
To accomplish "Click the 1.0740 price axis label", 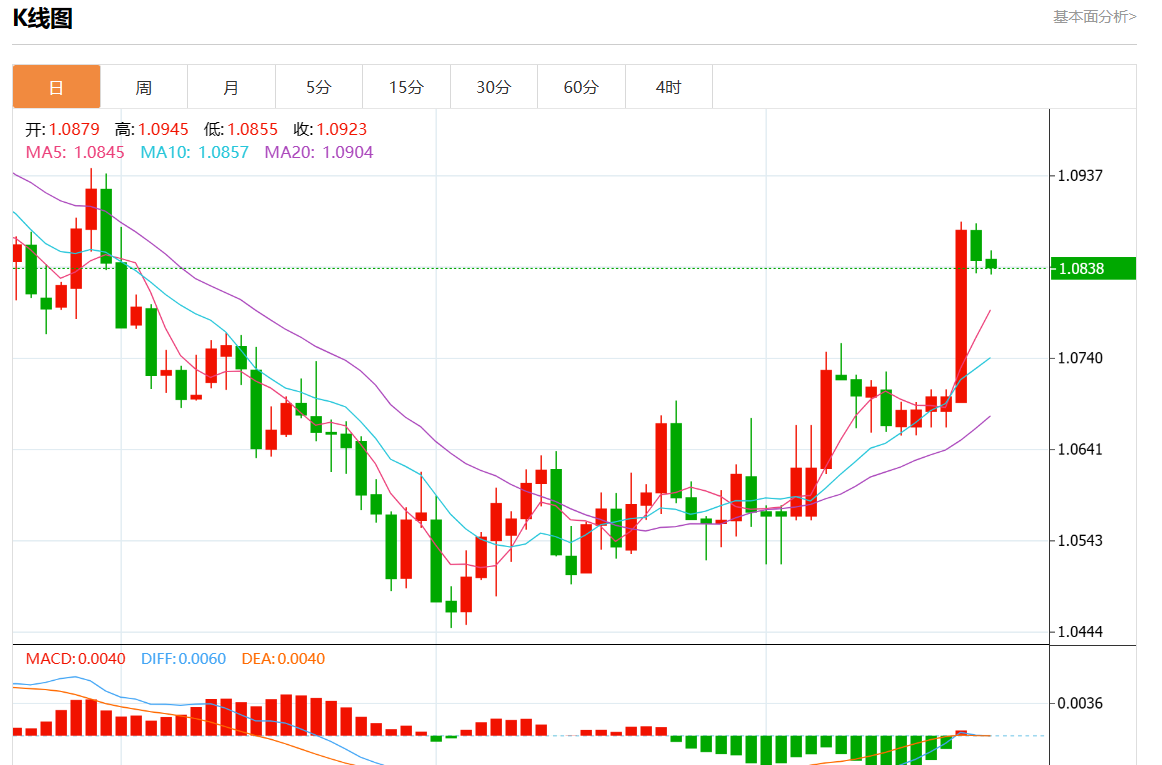I will (1080, 358).
